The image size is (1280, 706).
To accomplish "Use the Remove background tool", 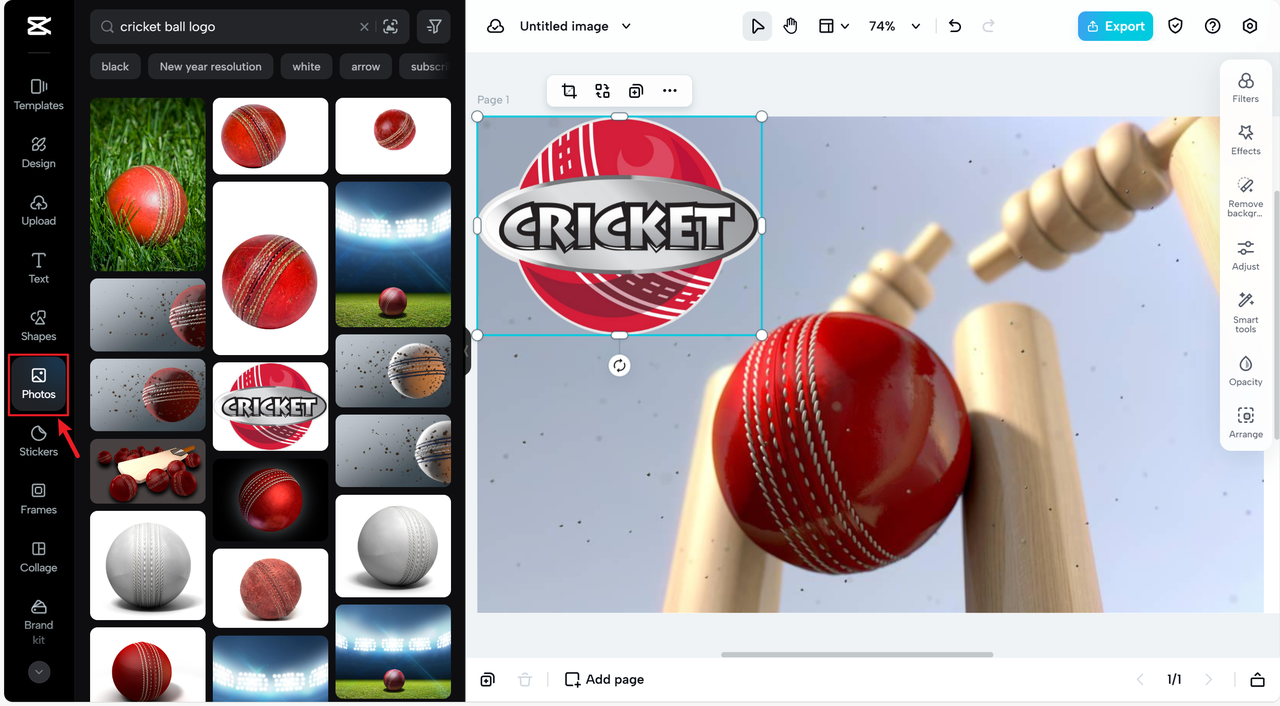I will click(x=1246, y=197).
